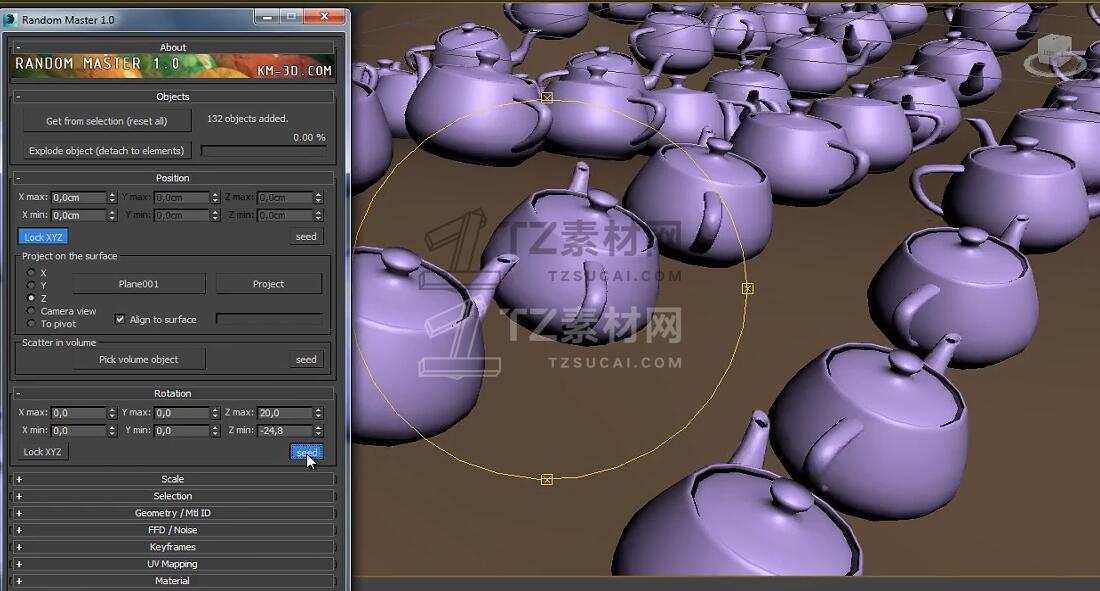Click the right handle of the rotation gizmo
This screenshot has height=591, width=1100.
[x=748, y=288]
